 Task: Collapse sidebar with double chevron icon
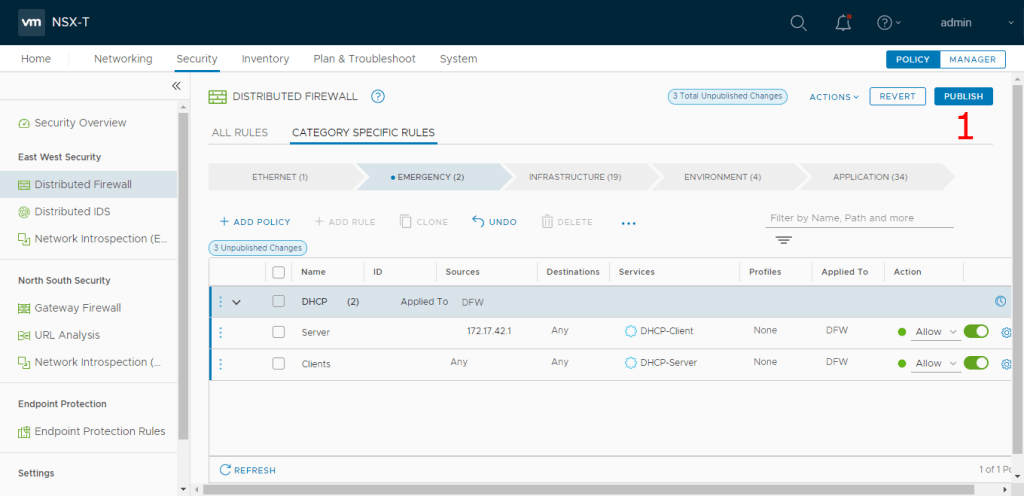click(176, 86)
